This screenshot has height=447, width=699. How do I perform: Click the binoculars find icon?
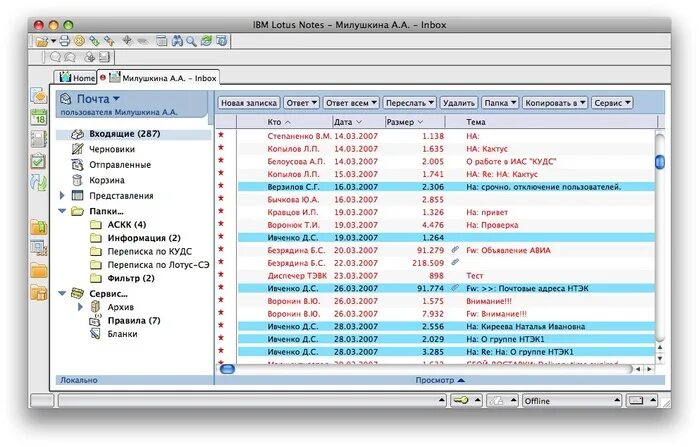tap(177, 41)
